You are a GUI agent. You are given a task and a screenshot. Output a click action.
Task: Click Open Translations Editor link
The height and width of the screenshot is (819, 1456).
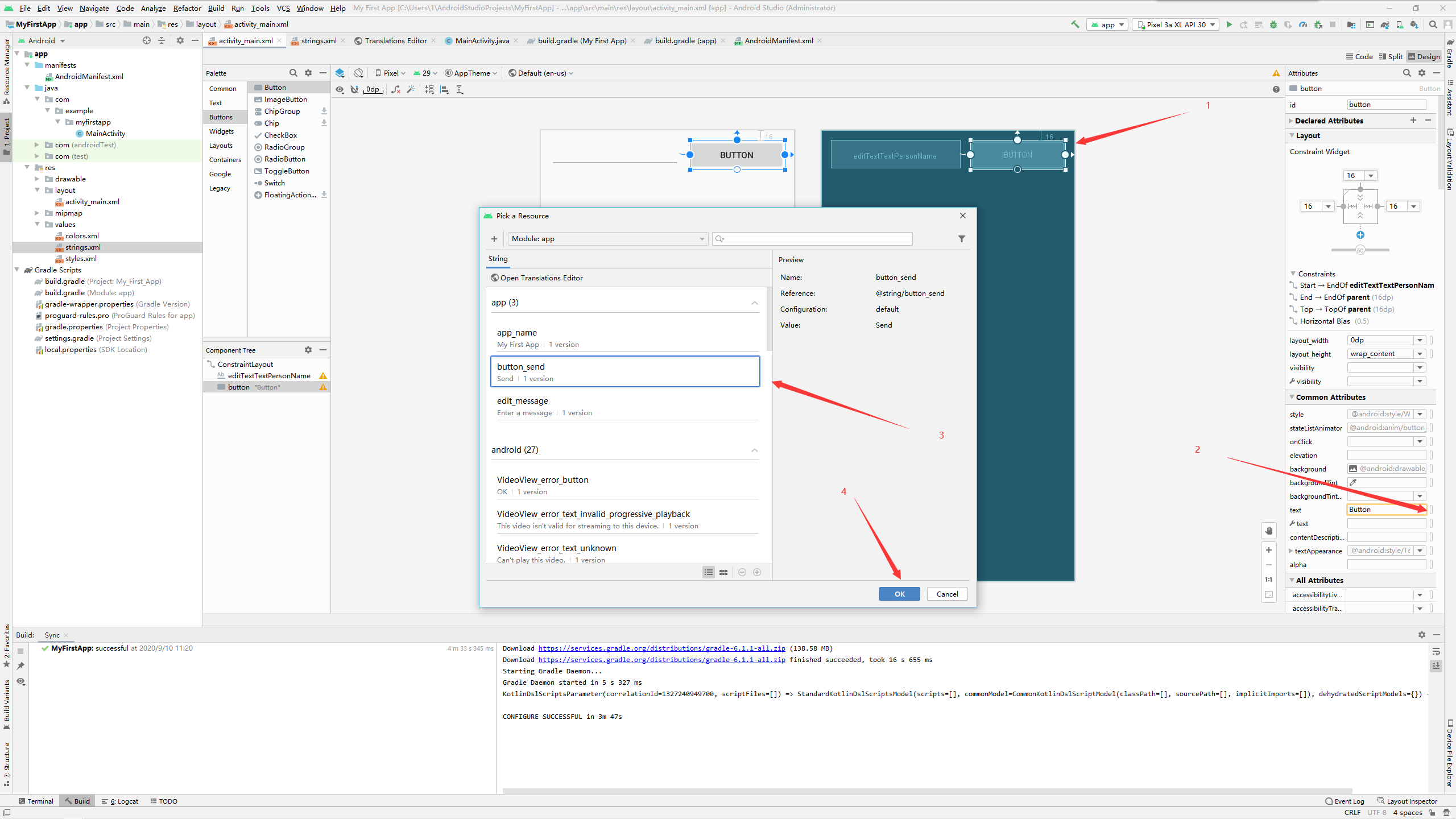(x=541, y=278)
